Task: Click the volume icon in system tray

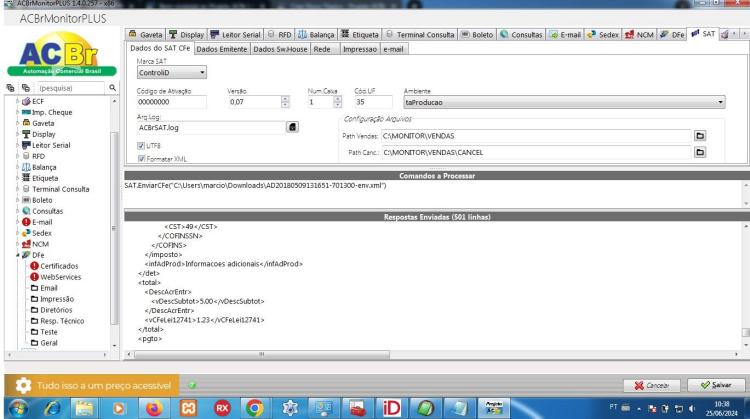Action: point(692,408)
